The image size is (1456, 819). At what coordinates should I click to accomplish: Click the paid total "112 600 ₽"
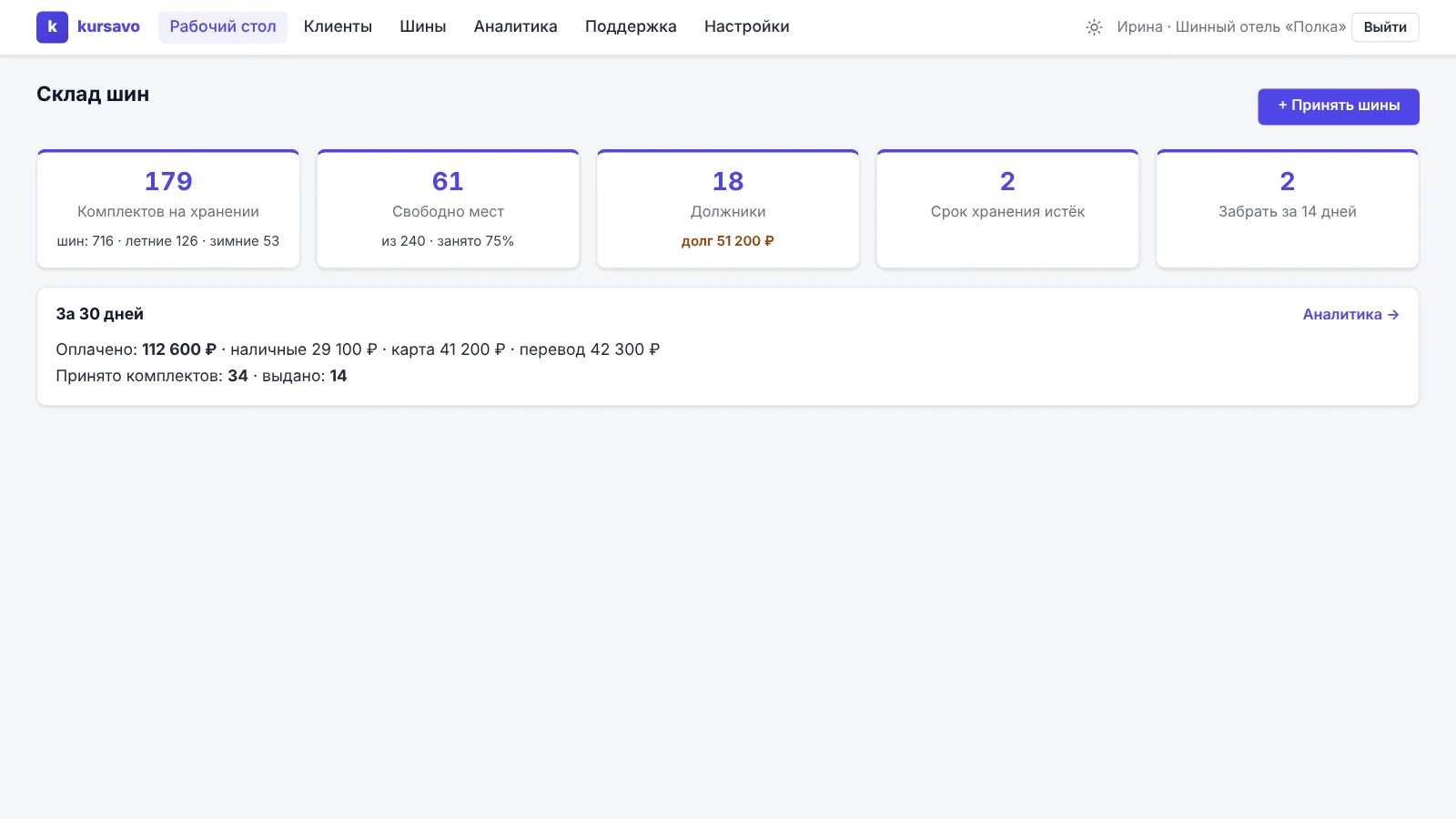point(179,349)
